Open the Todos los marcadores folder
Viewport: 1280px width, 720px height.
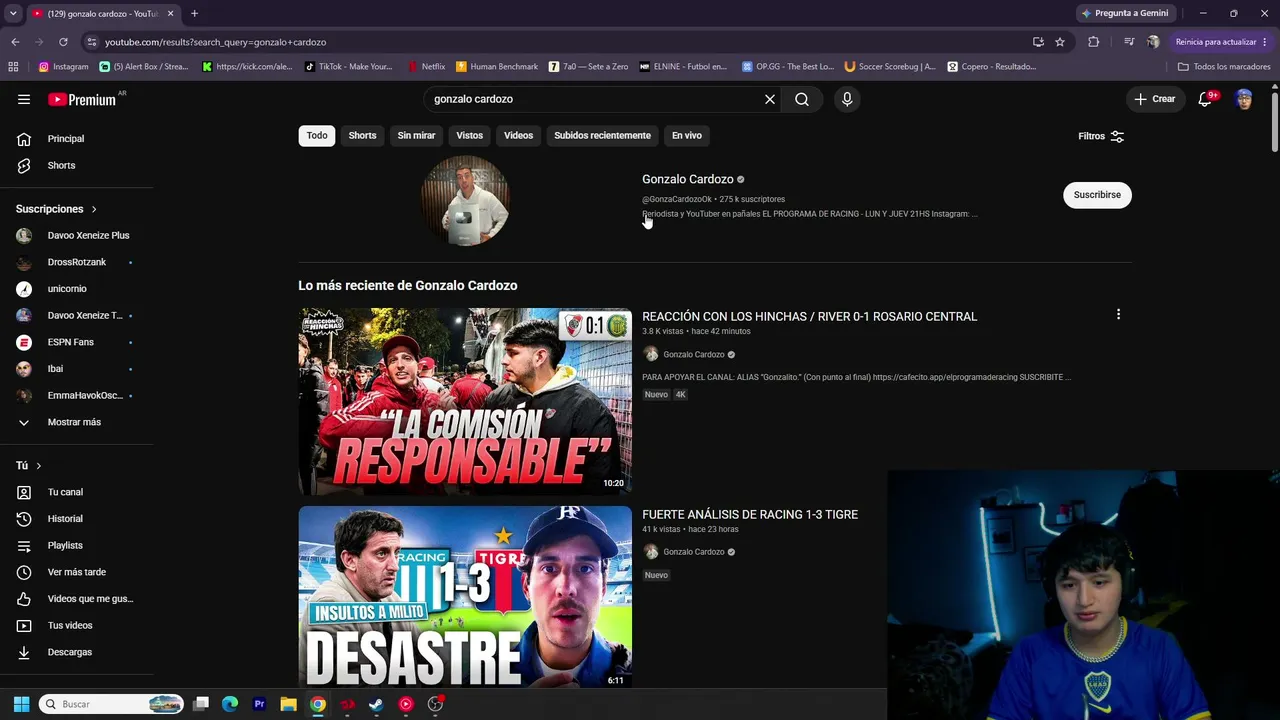[1224, 67]
